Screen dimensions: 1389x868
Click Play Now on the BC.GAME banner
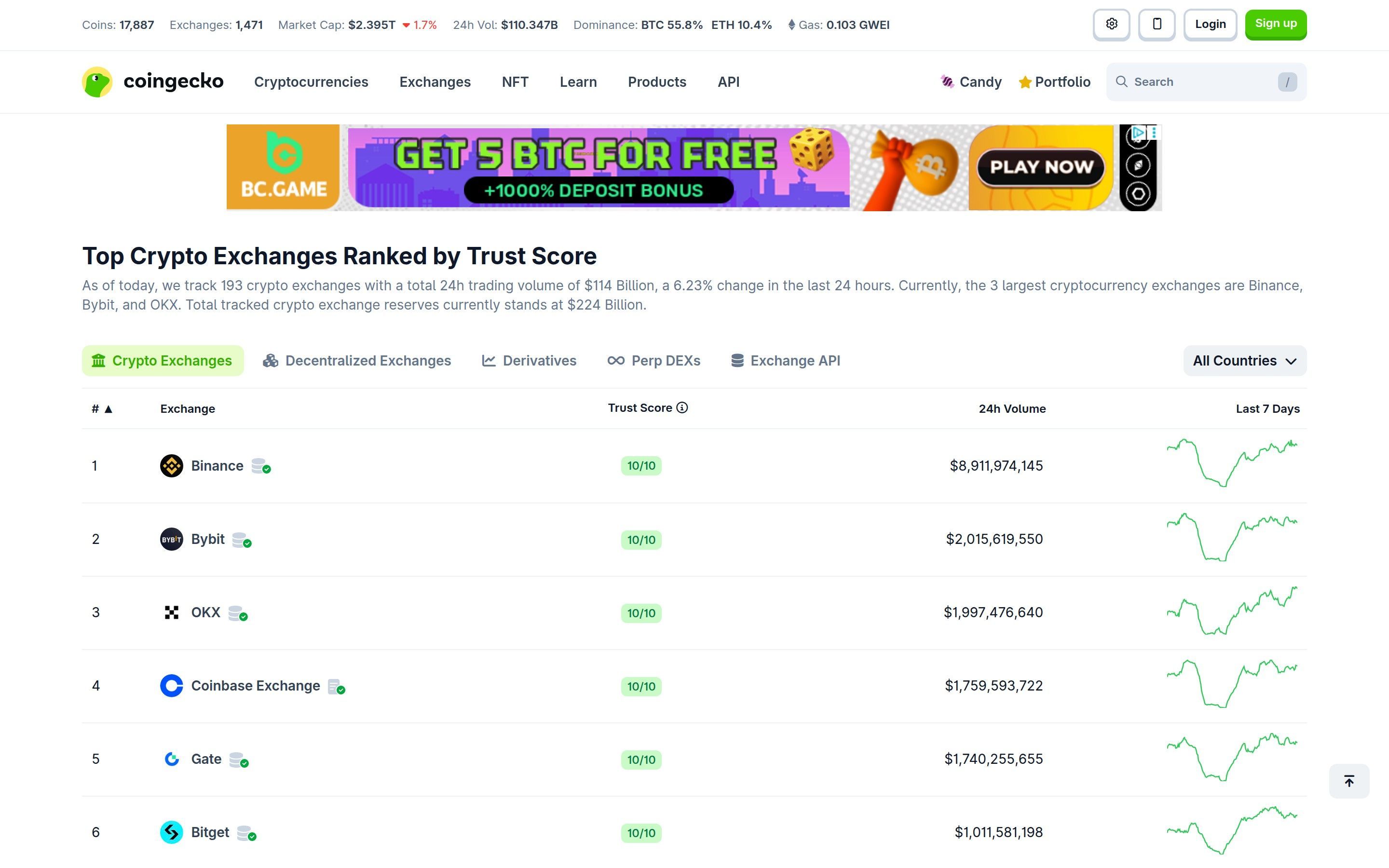click(x=1041, y=167)
